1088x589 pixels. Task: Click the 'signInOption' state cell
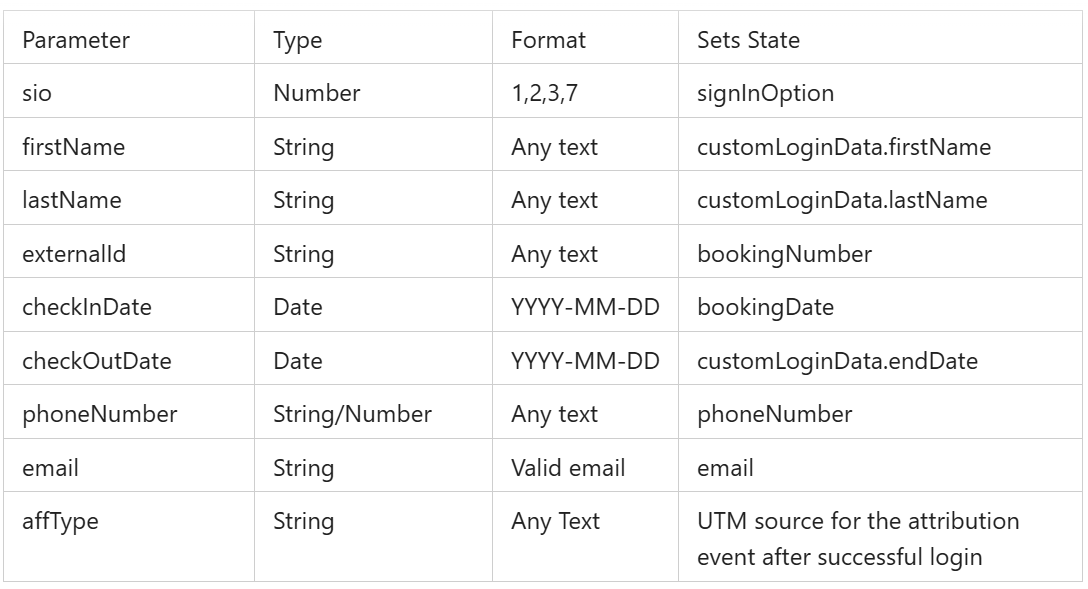coord(765,94)
